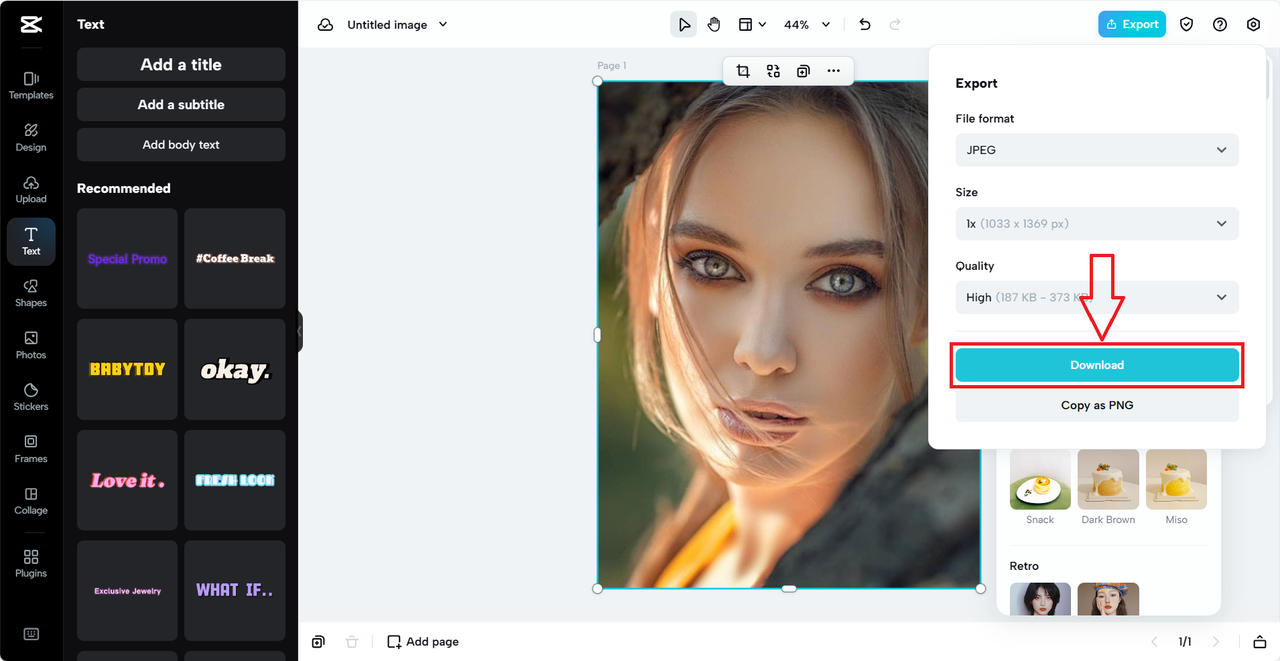Open the Plugins sidebar panel
The image size is (1280, 661).
point(31,564)
